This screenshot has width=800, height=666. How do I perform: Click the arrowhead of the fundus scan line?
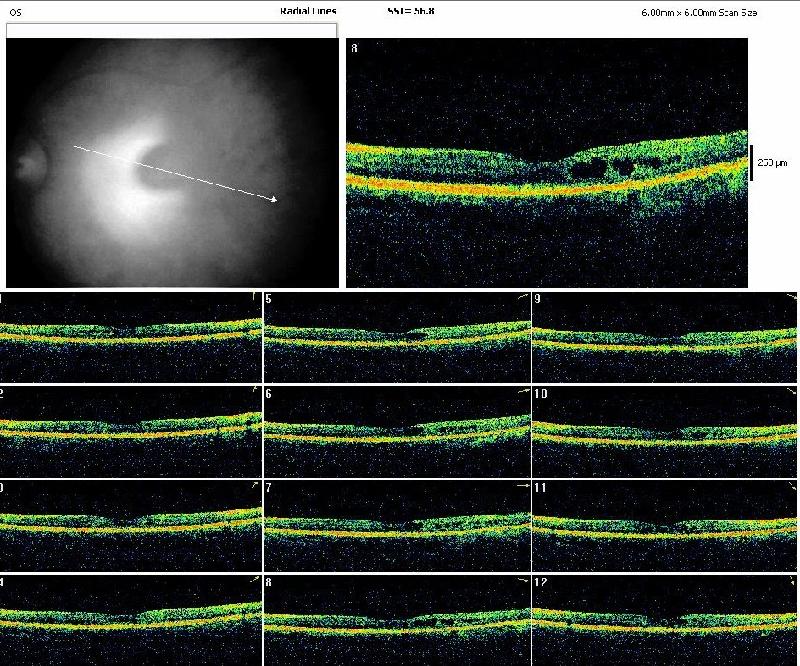273,199
